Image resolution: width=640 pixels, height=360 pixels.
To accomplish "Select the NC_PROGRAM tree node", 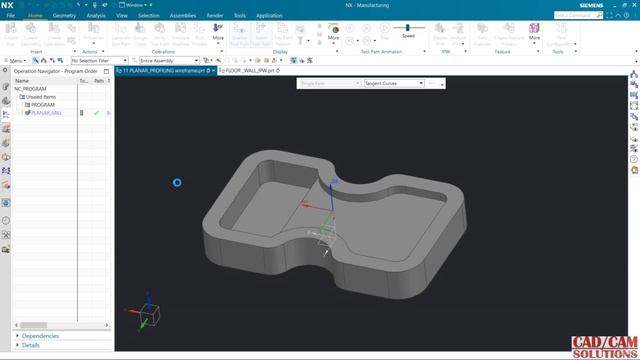I will [30, 89].
